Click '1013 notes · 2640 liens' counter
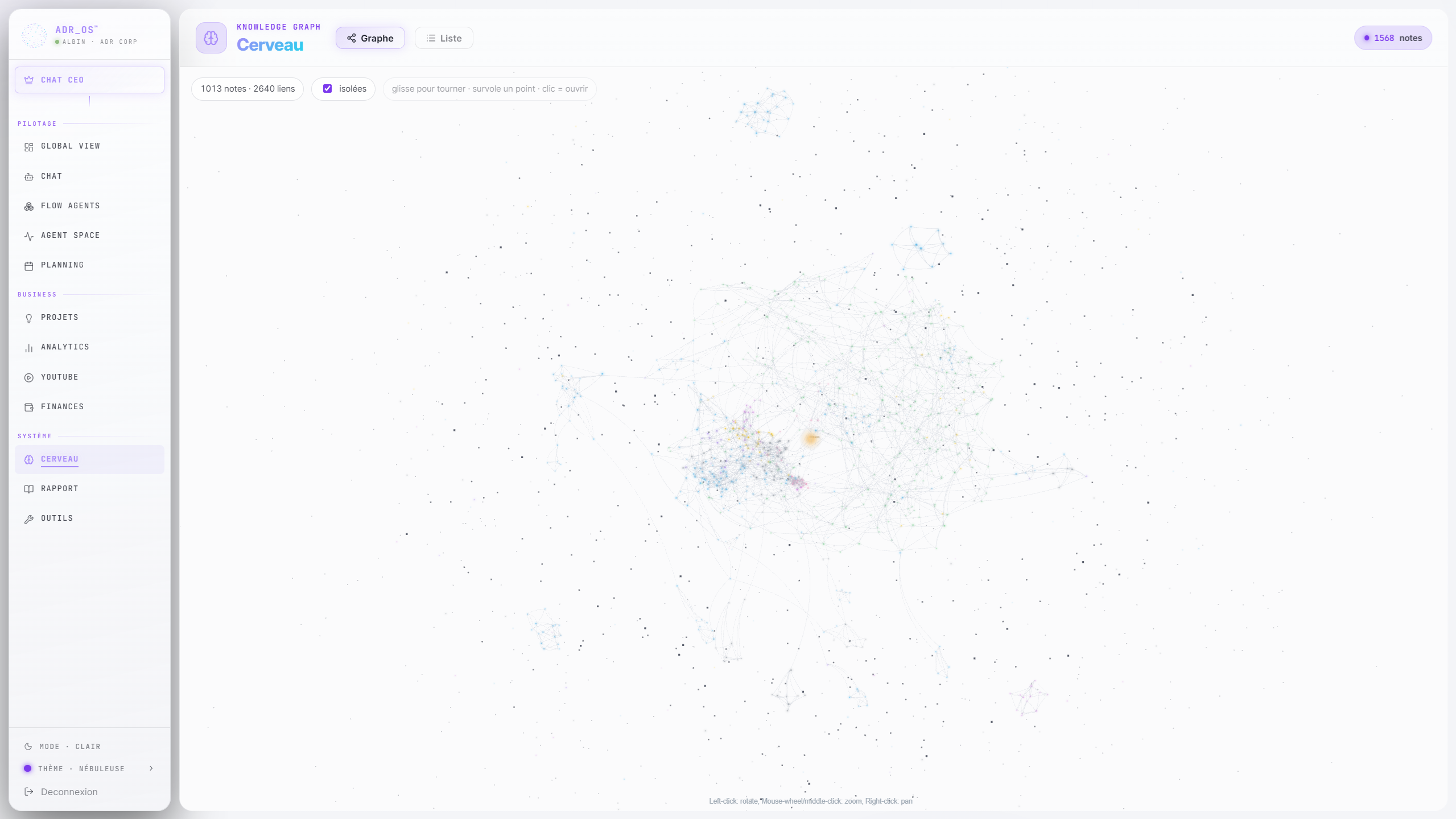Viewport: 1456px width, 819px height. click(x=248, y=89)
